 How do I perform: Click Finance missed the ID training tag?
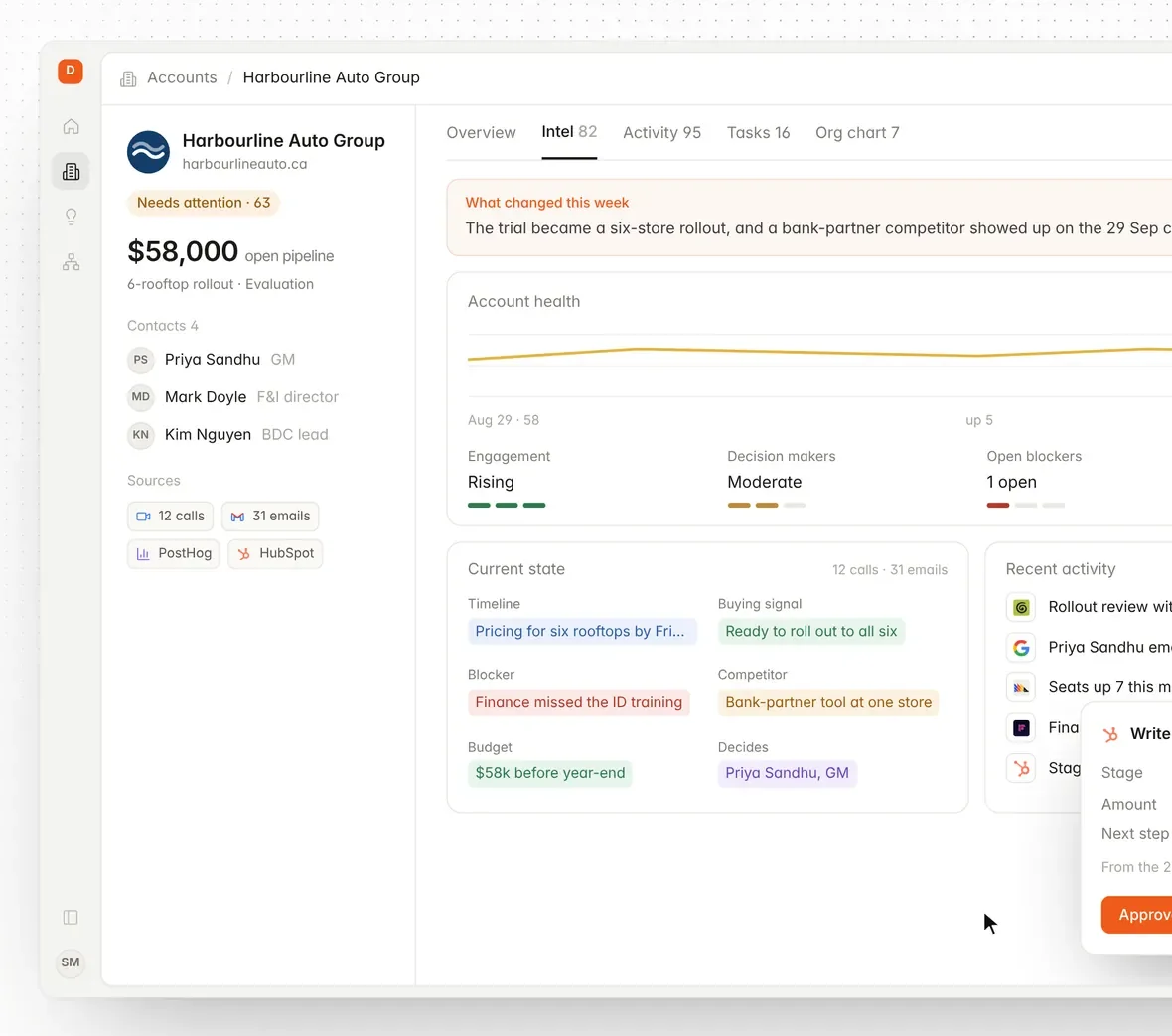coord(578,702)
